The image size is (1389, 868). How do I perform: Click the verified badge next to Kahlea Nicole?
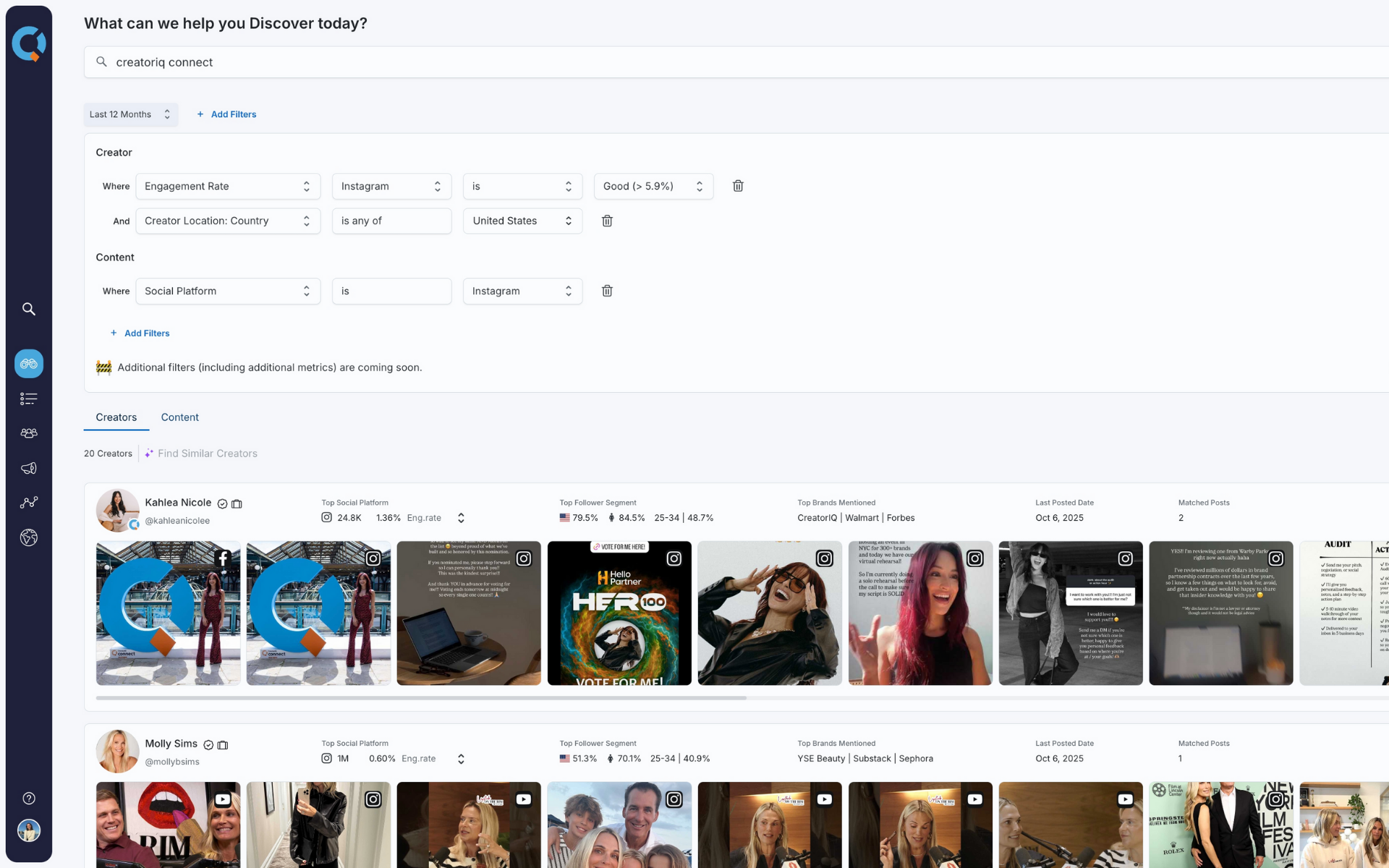point(222,504)
